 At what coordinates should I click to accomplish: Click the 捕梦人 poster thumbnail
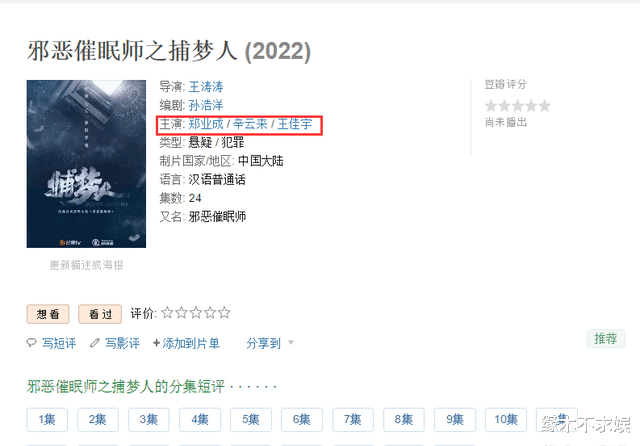pos(86,164)
